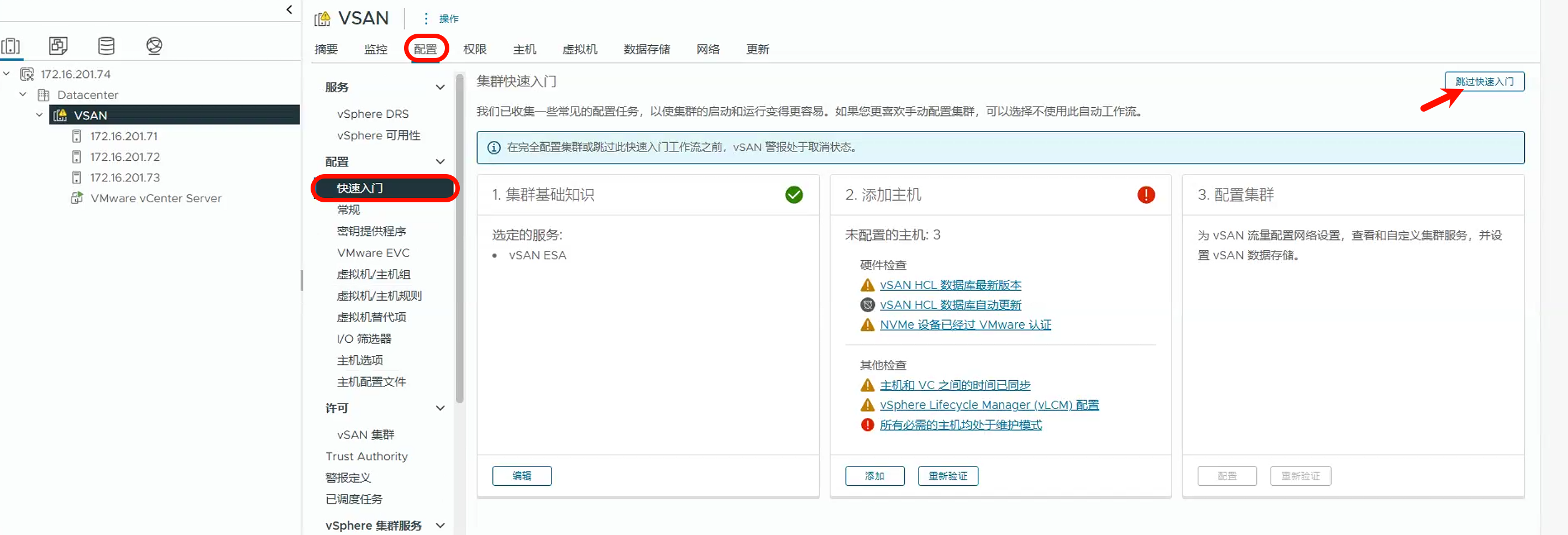Collapse the 许可 section chevron
1568x535 pixels.
pos(440,408)
